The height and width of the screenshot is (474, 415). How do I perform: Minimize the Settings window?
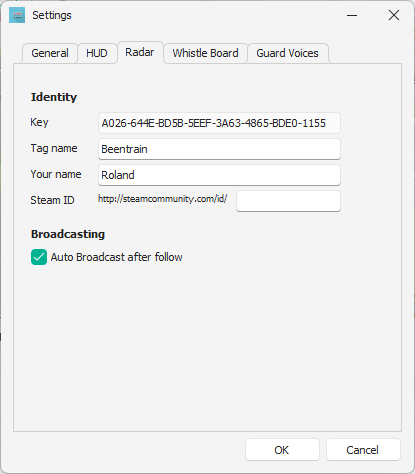(352, 15)
